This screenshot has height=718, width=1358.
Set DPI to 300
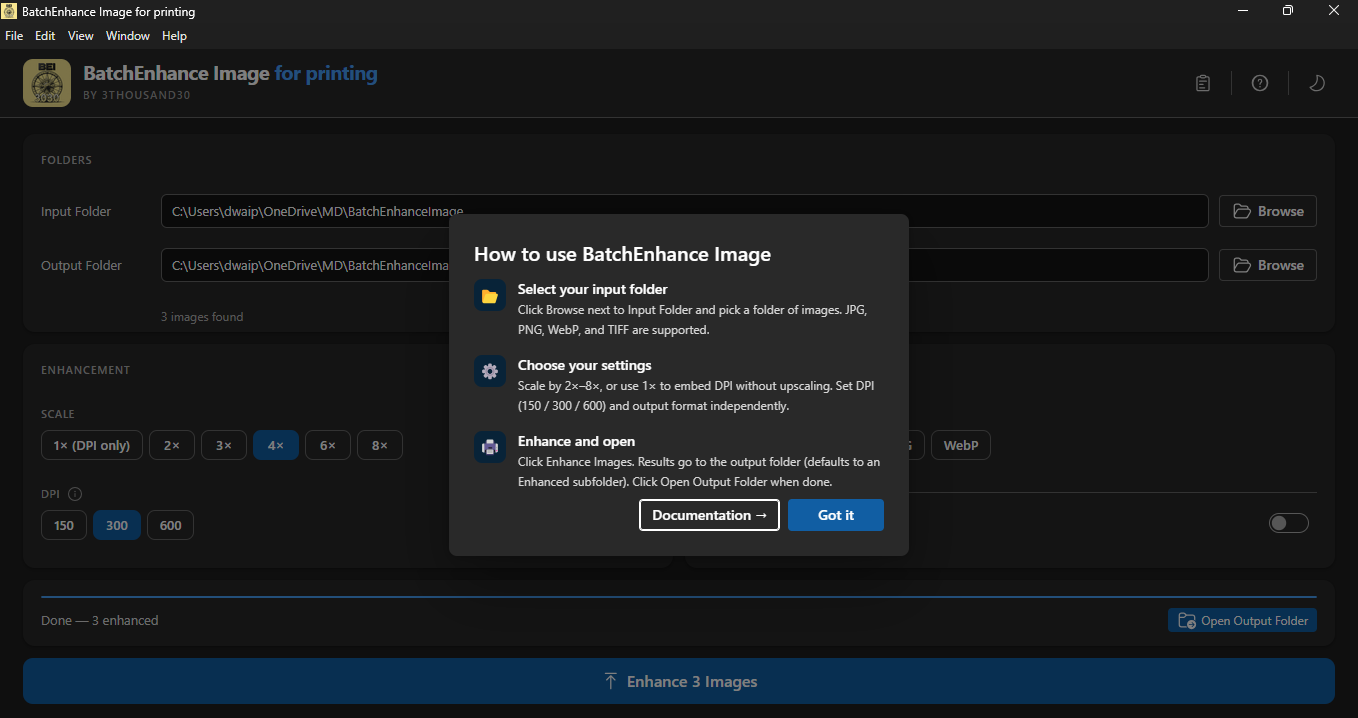(117, 525)
